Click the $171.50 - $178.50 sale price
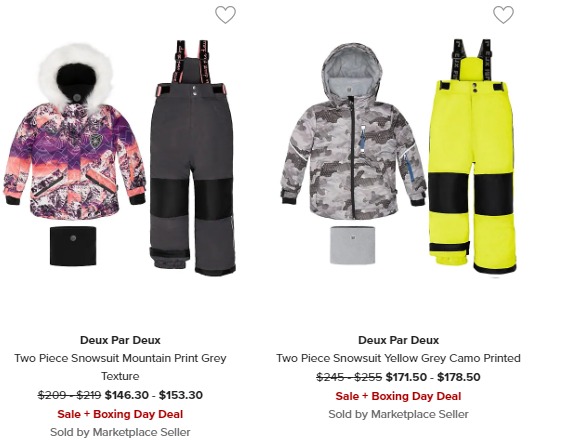 [x=433, y=377]
